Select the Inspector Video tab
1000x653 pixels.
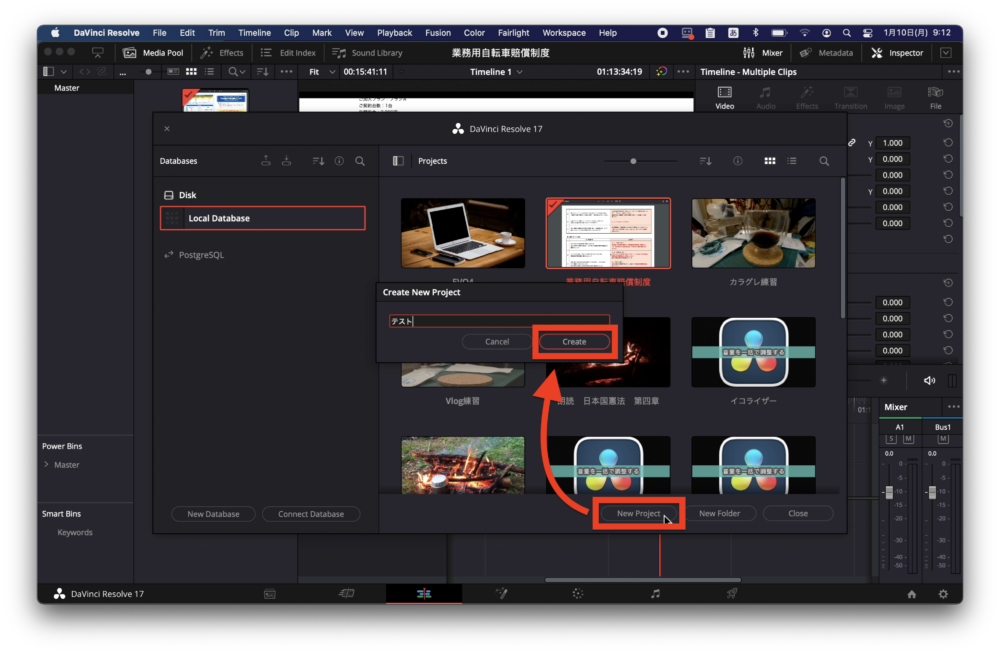[x=724, y=98]
